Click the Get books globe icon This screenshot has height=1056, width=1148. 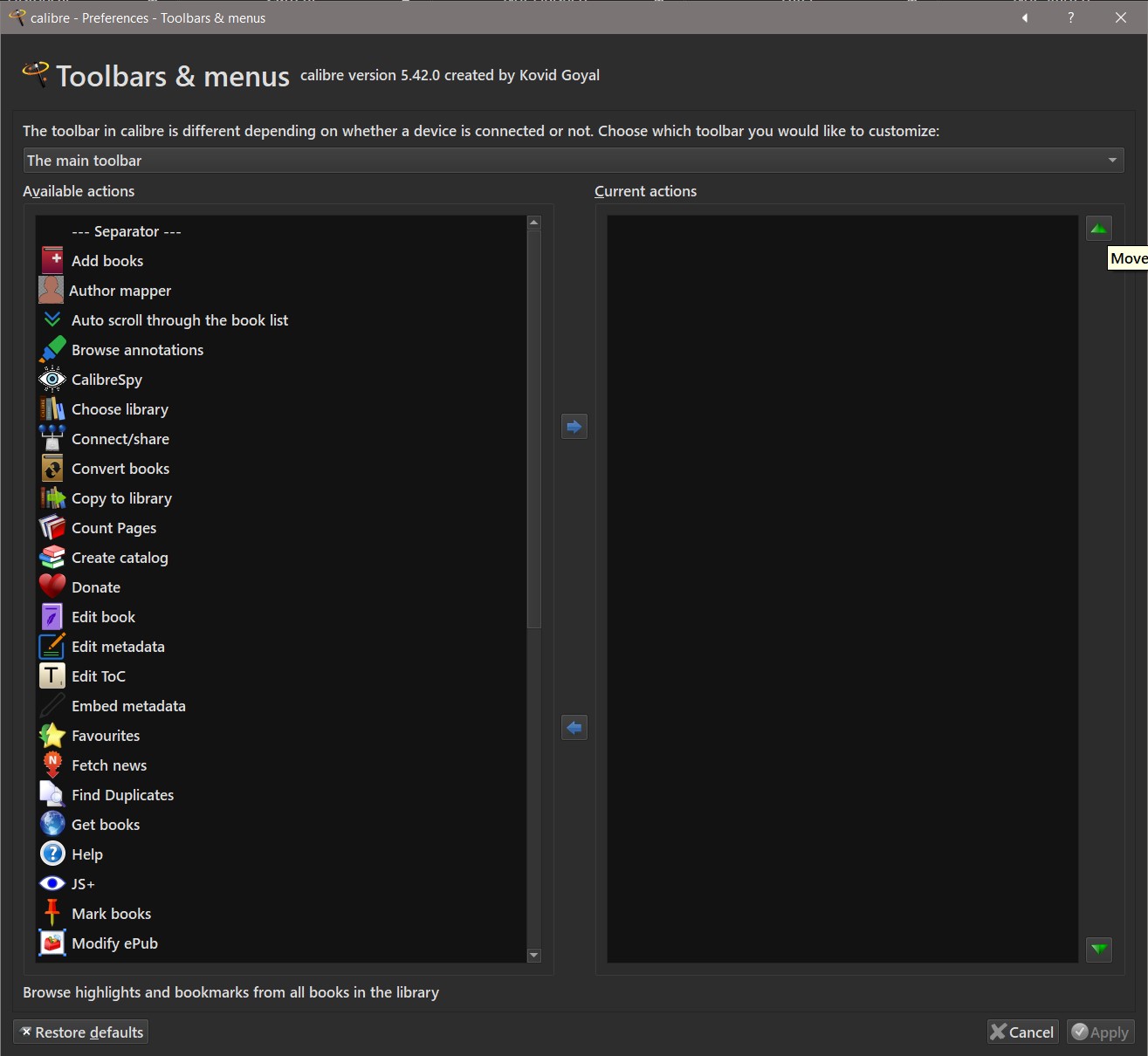[52, 824]
